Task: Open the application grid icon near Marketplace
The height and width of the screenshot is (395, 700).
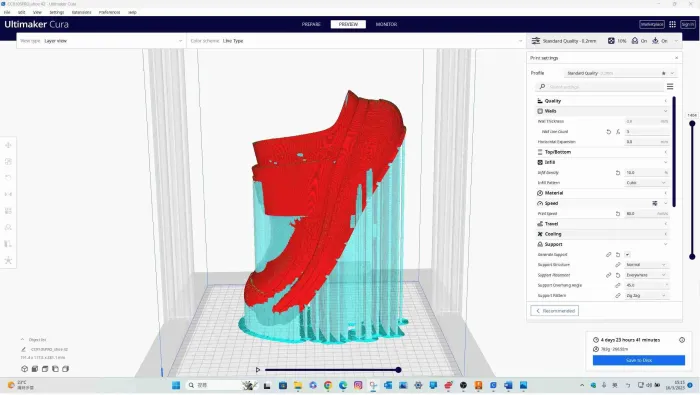Action: 672,24
